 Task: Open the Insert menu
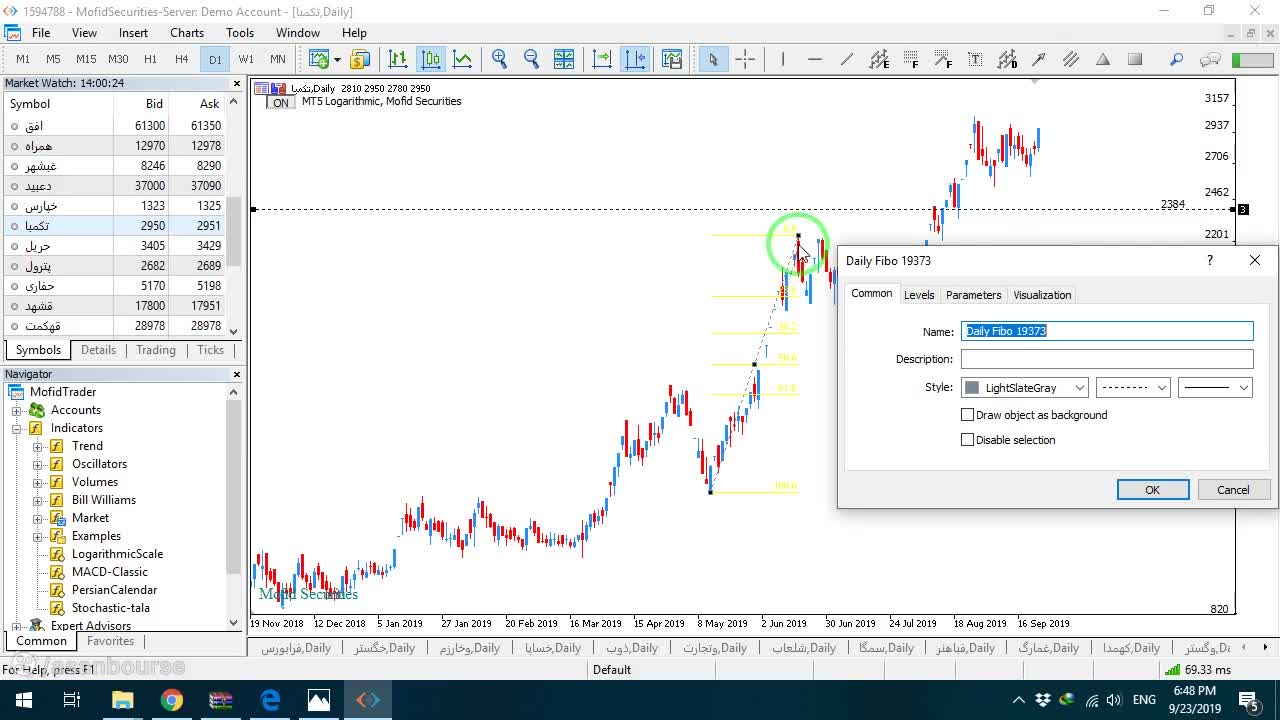[133, 32]
